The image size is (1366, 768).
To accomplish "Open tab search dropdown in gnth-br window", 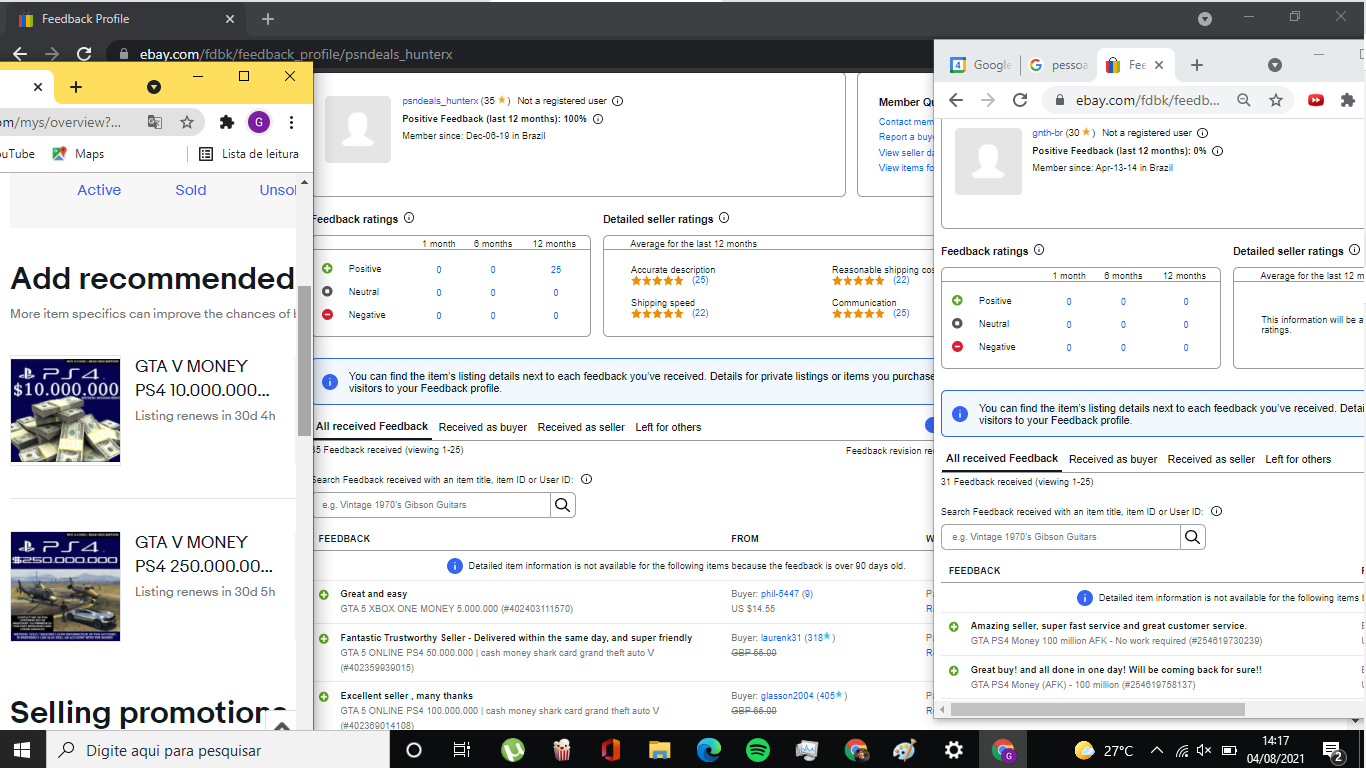I will [x=1274, y=65].
